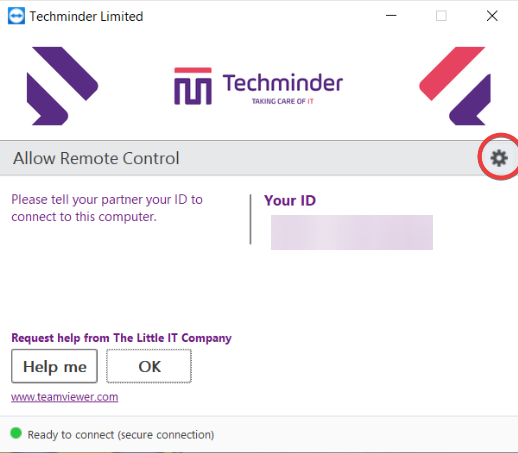Click the greyed-out maximize window button
The width and height of the screenshot is (518, 453).
[x=441, y=16]
